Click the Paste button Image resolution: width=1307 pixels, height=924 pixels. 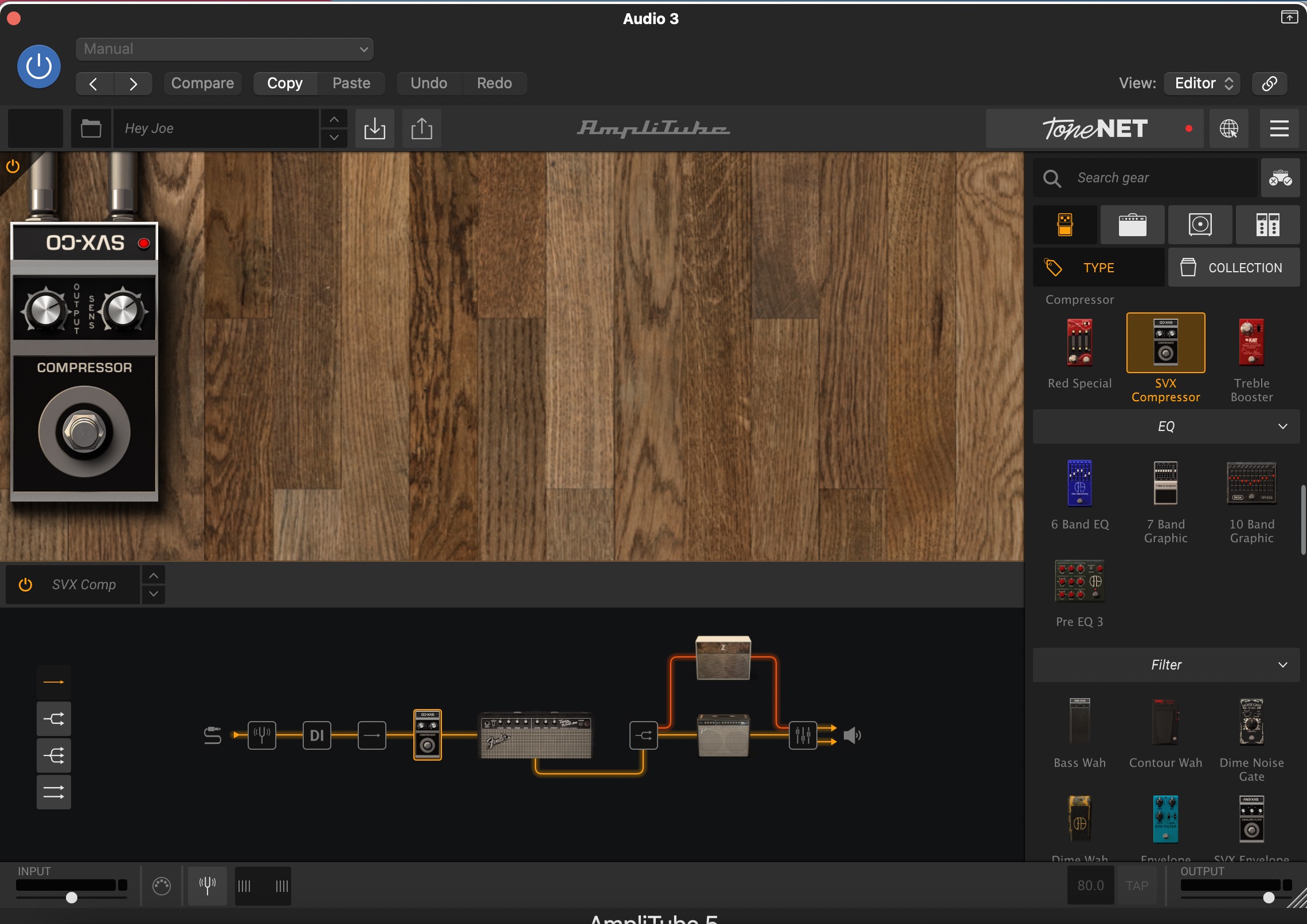351,84
